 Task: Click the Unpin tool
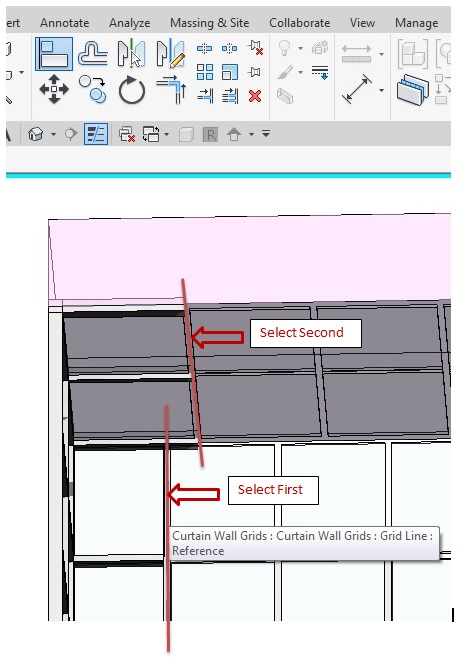[255, 47]
